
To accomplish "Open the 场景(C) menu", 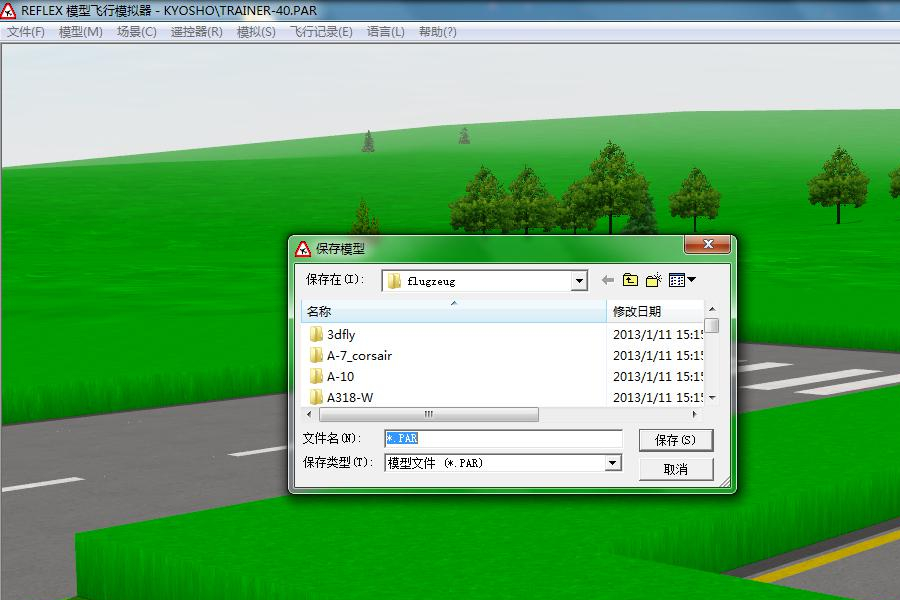I will [137, 32].
